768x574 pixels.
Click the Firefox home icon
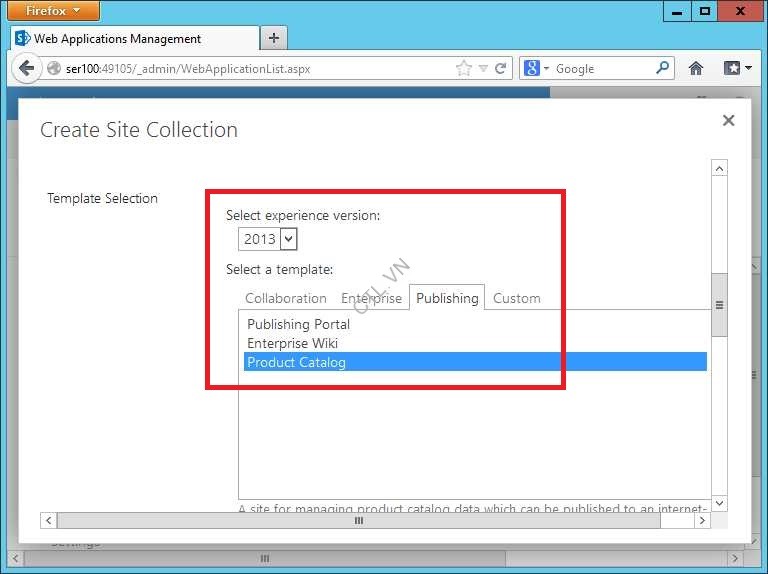[x=696, y=68]
